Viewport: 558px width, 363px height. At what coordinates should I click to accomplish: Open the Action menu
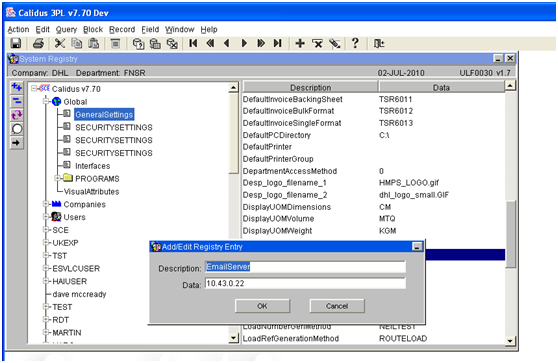click(19, 30)
